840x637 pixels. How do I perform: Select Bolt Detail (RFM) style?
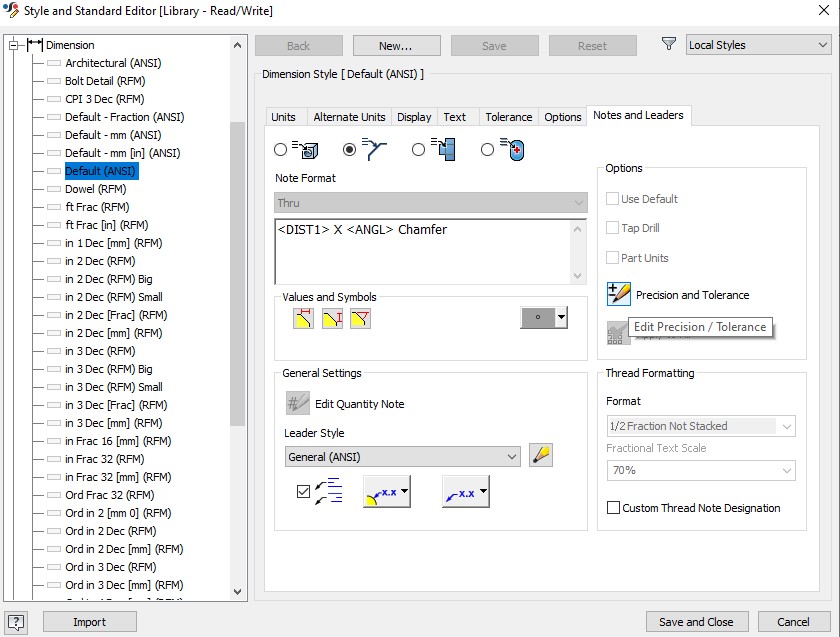pyautogui.click(x=105, y=81)
